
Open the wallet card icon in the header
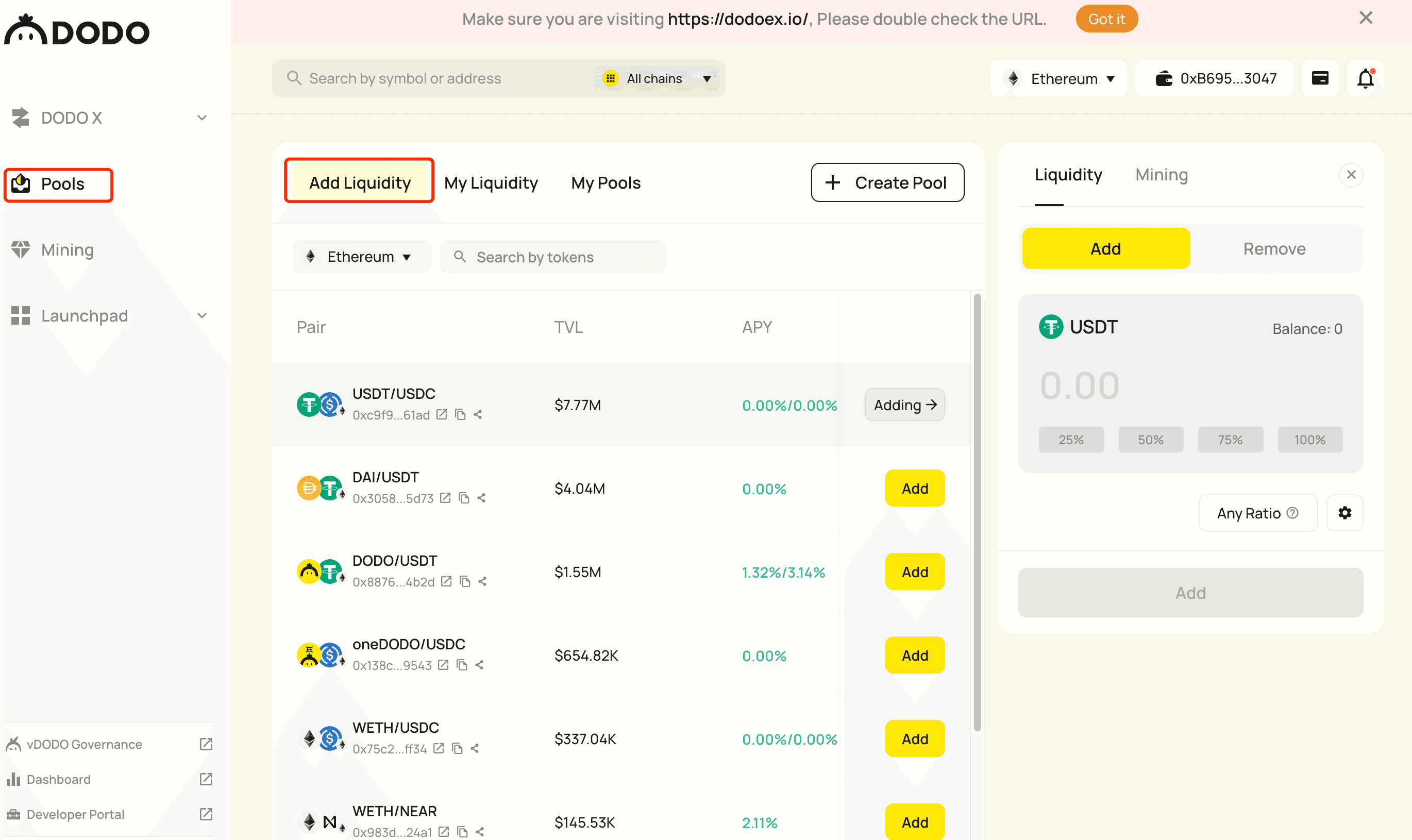(x=1320, y=78)
